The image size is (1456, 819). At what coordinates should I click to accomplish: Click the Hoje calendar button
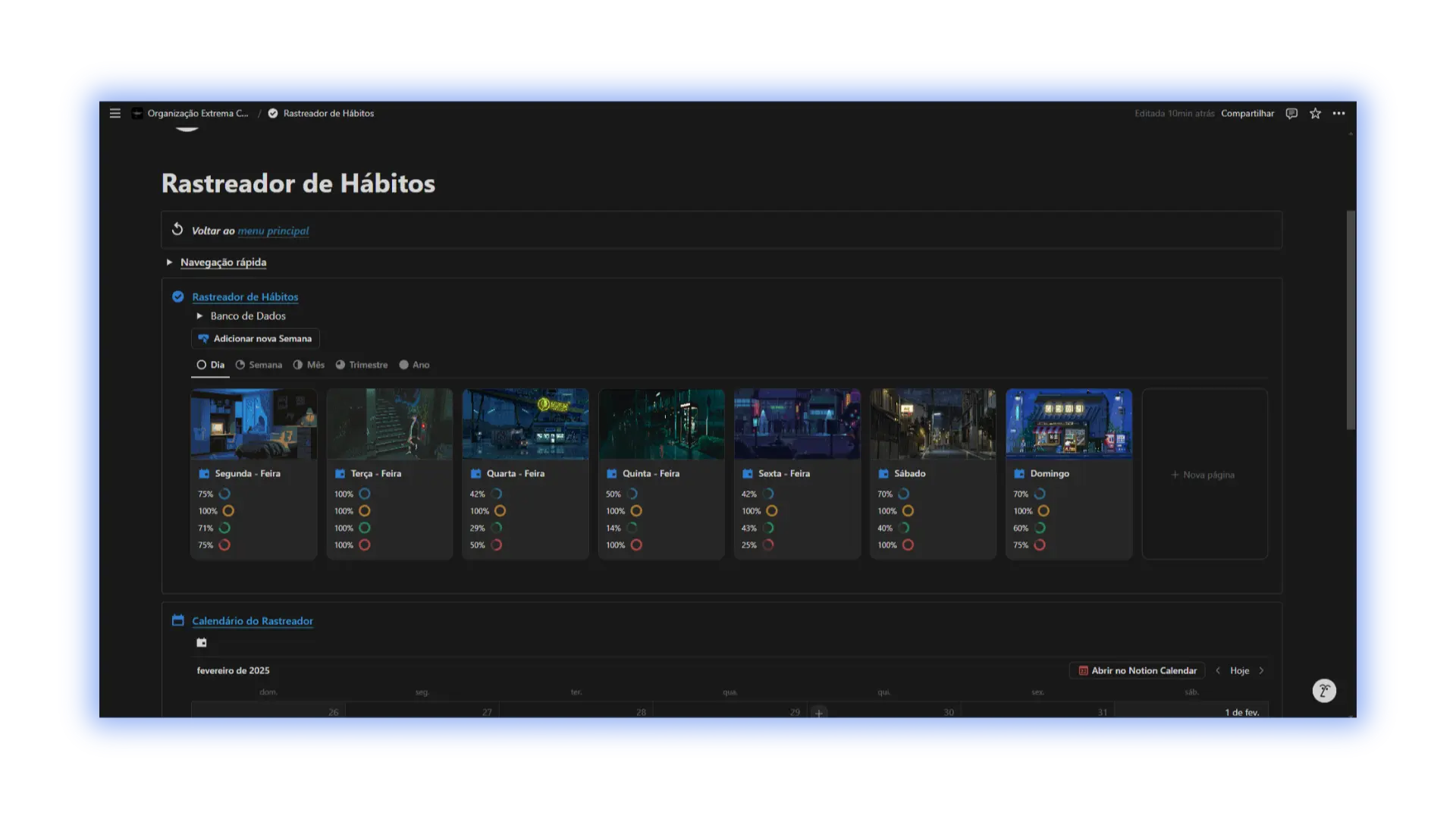1239,670
